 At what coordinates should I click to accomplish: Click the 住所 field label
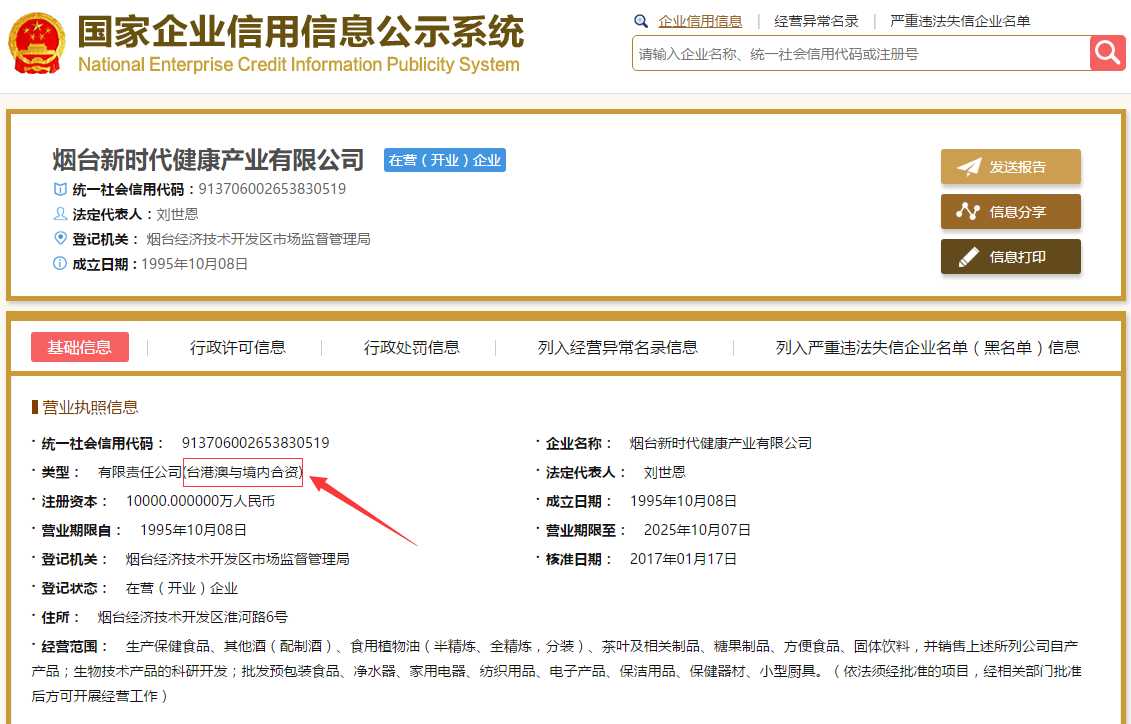click(x=61, y=617)
